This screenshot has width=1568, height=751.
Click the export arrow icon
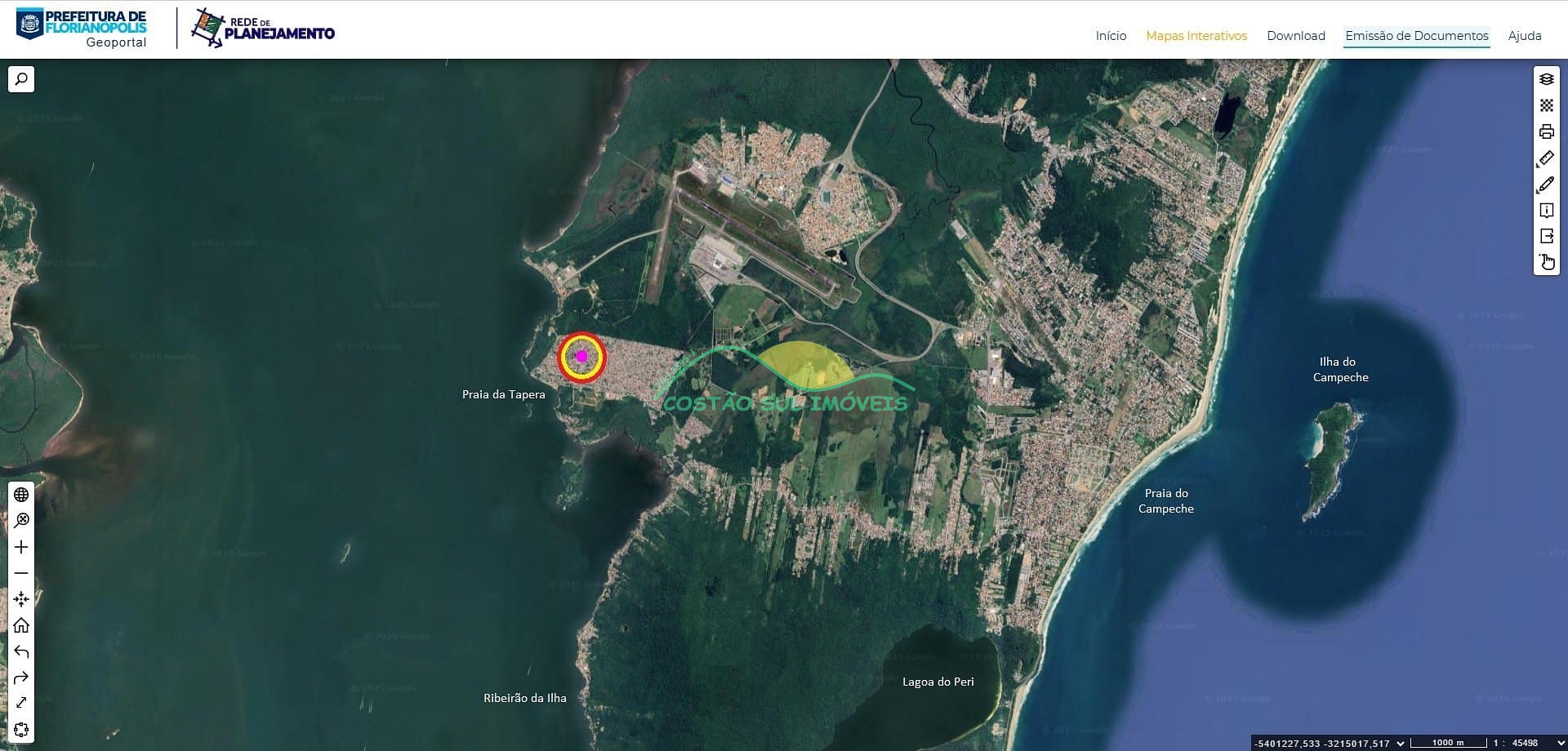click(1546, 236)
